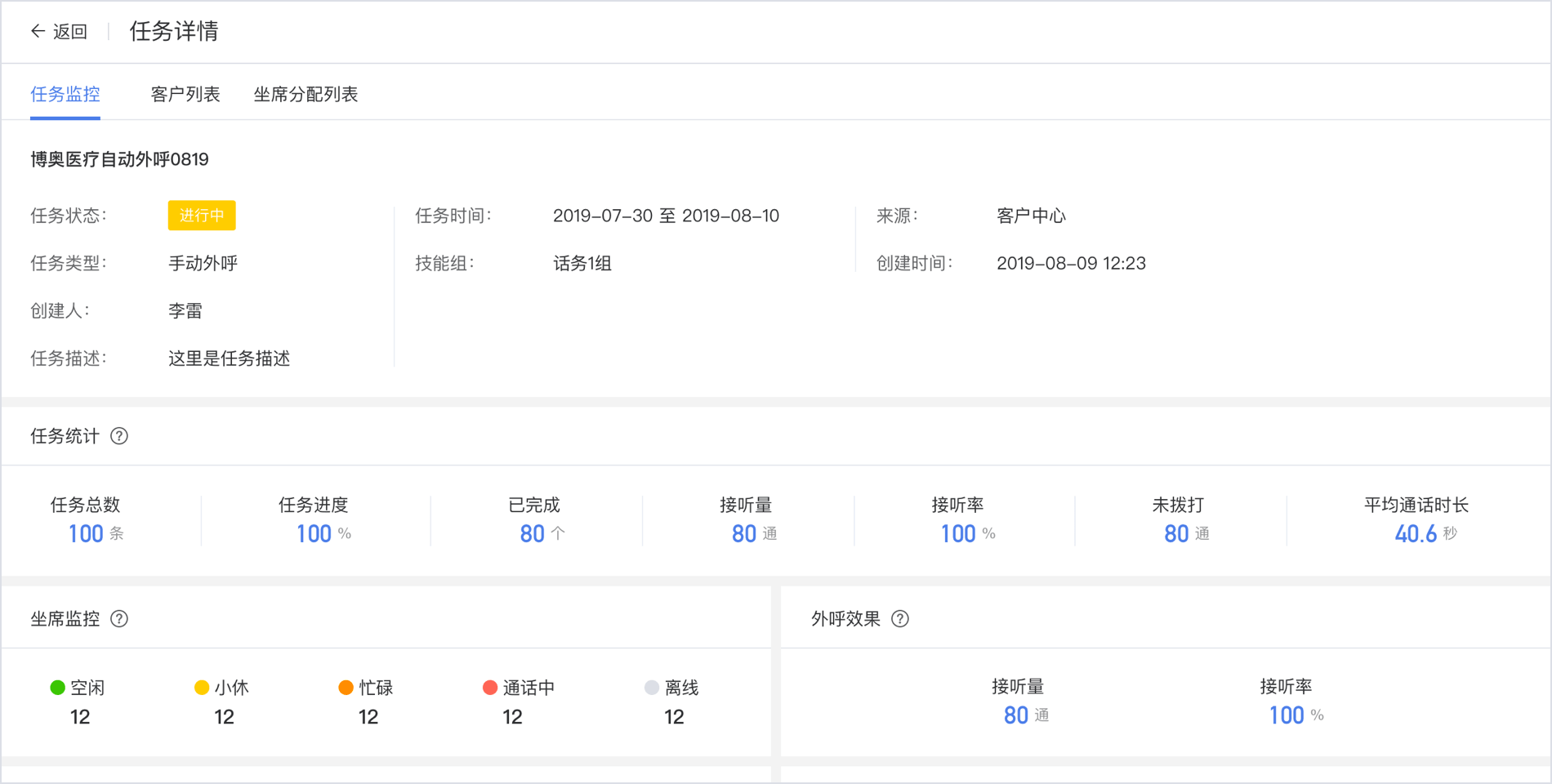Click the 已完成 count value

533,534
